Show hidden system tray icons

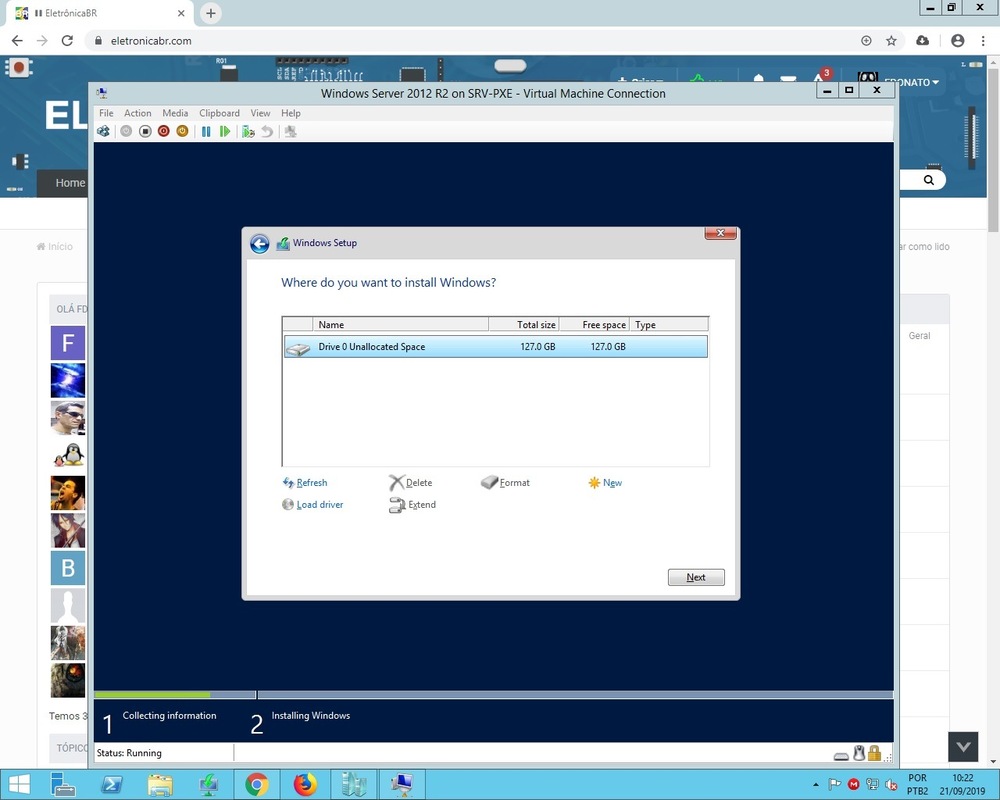[x=815, y=785]
